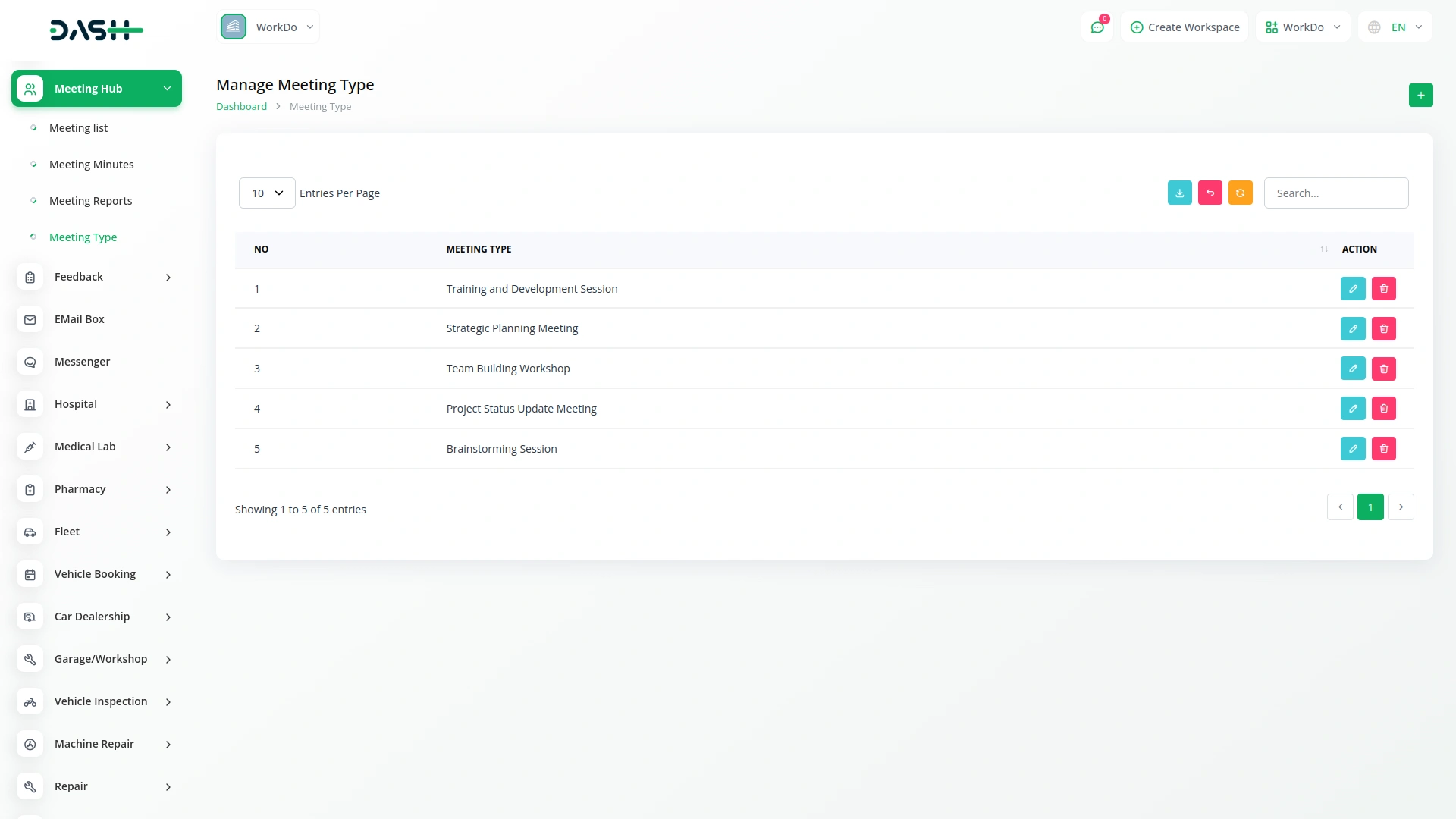Click the Medical Lab syringe icon

(30, 447)
